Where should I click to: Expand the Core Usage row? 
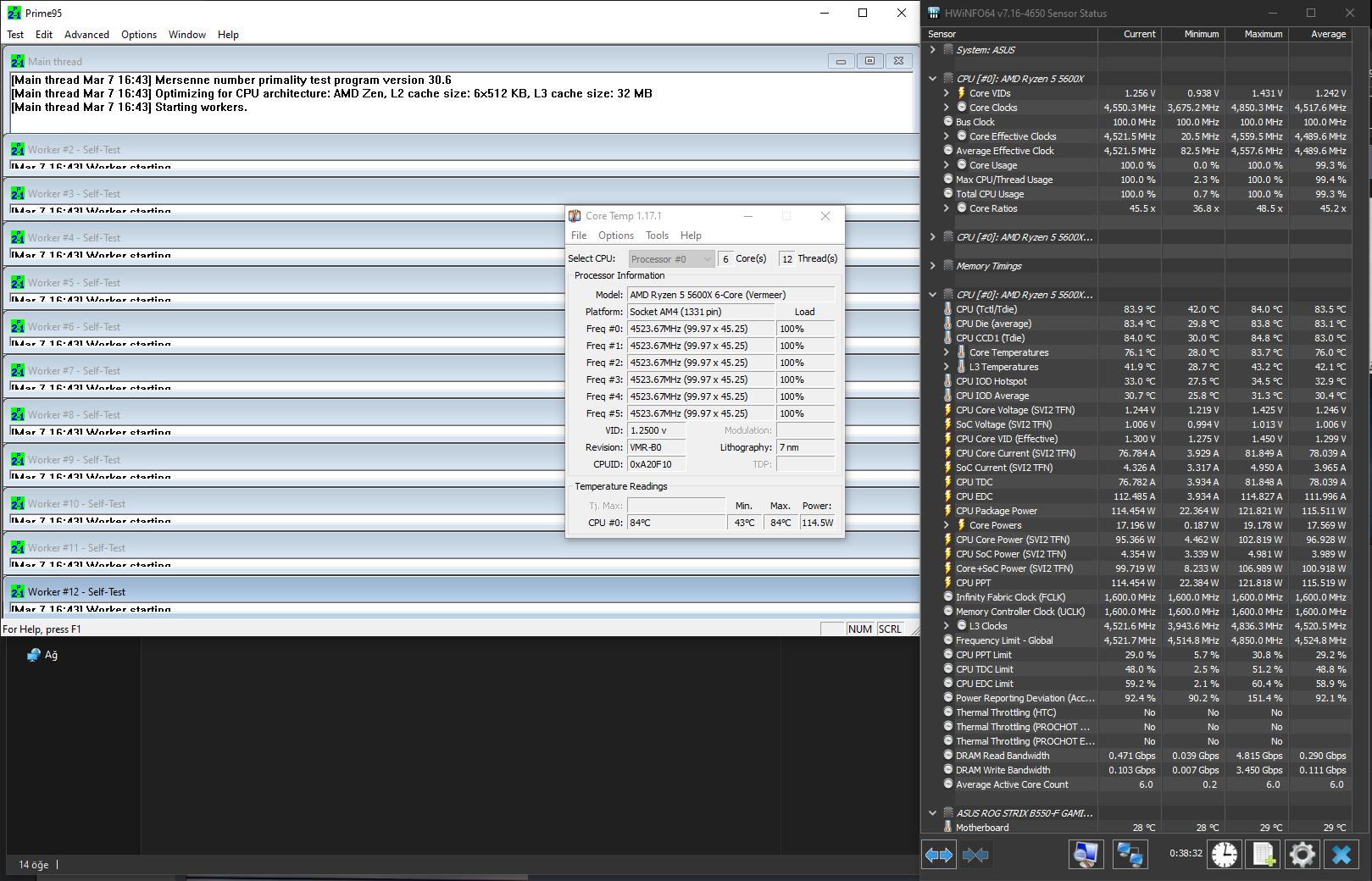pyautogui.click(x=947, y=165)
